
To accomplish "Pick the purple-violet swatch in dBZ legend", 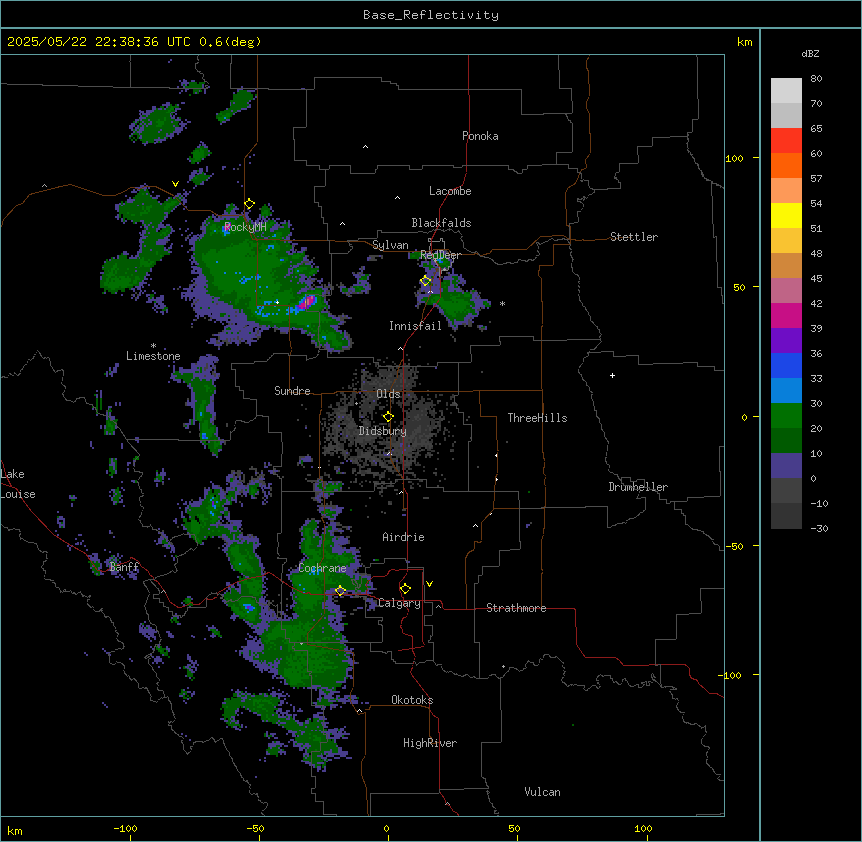I will click(786, 340).
